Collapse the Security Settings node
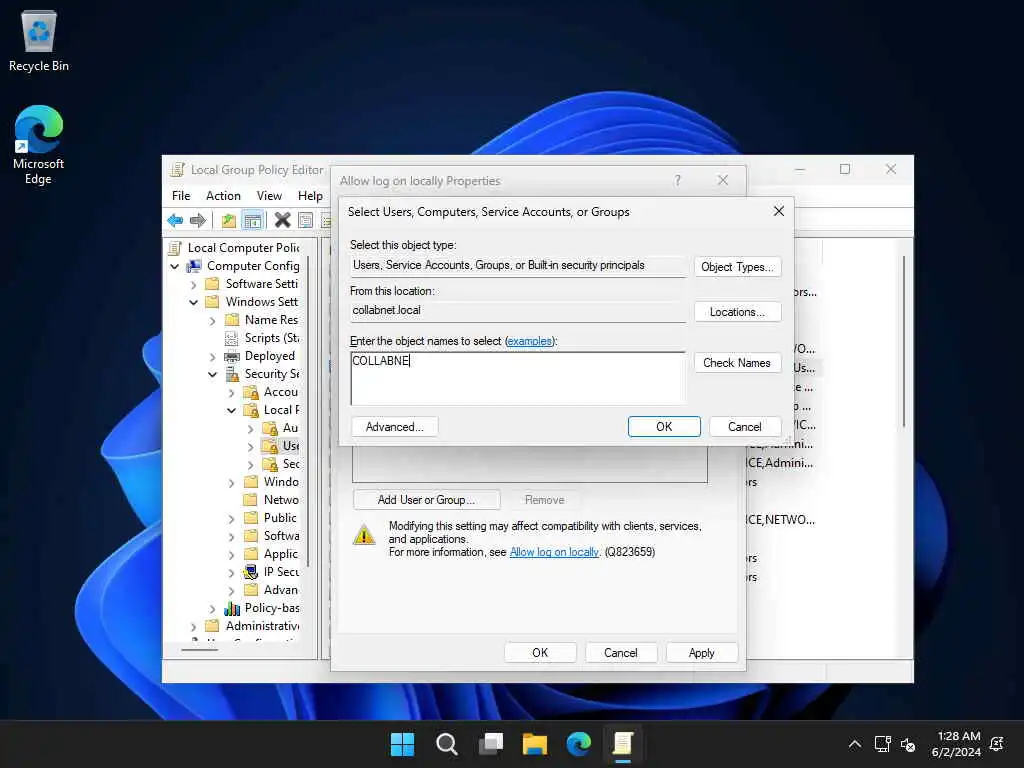This screenshot has width=1024, height=768. (212, 374)
